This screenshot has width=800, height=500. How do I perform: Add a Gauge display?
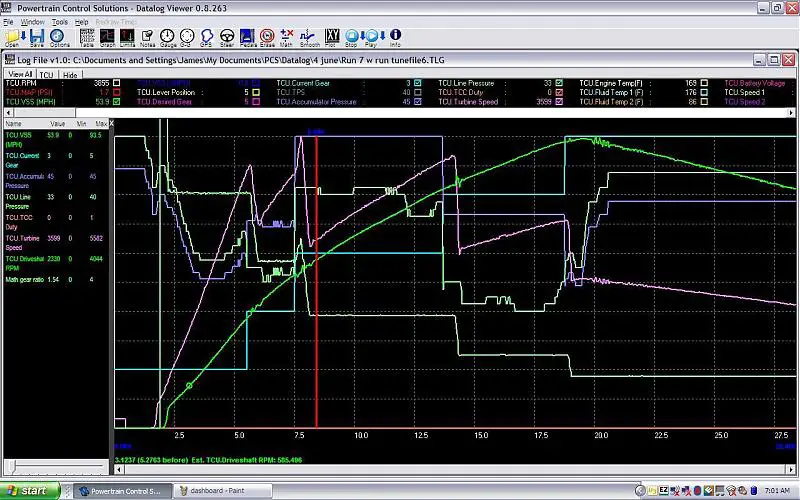(167, 37)
